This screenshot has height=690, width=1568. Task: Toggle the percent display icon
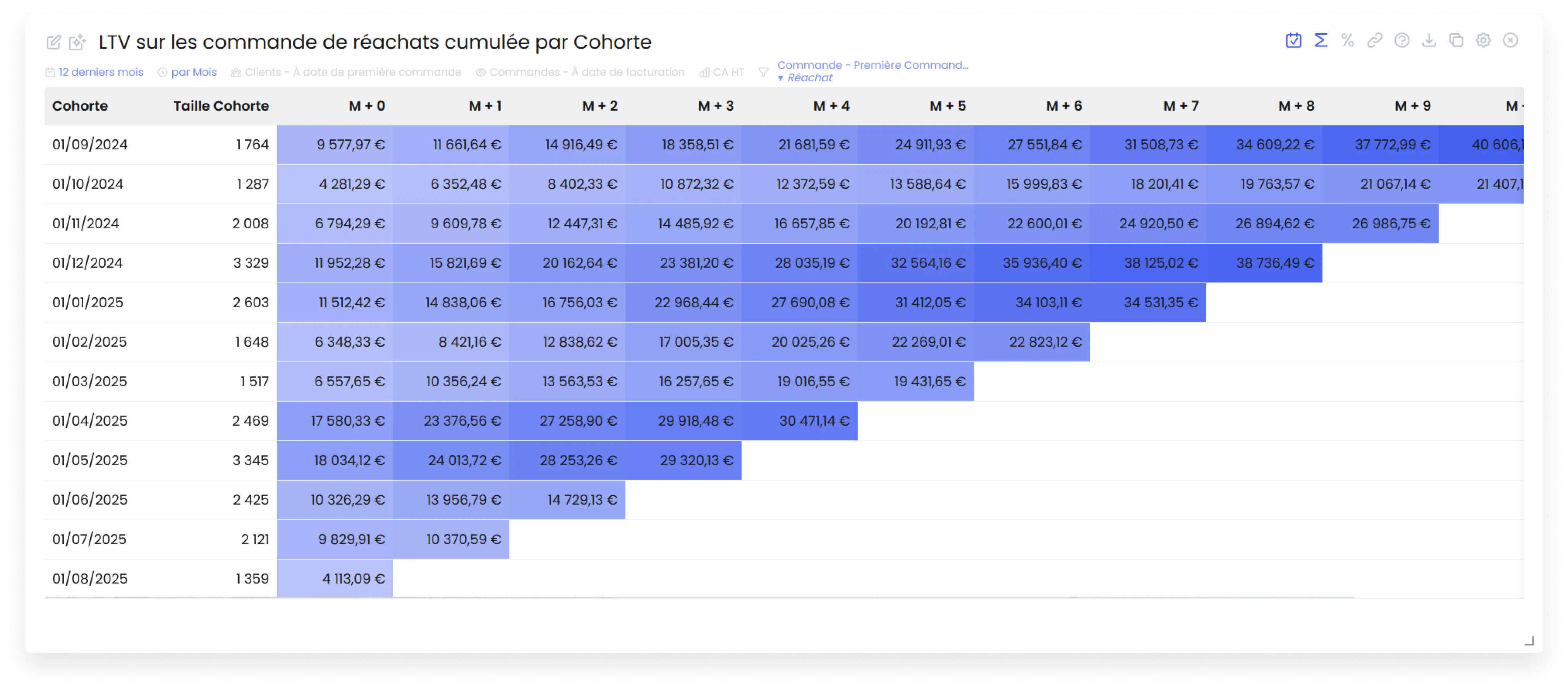(1348, 41)
